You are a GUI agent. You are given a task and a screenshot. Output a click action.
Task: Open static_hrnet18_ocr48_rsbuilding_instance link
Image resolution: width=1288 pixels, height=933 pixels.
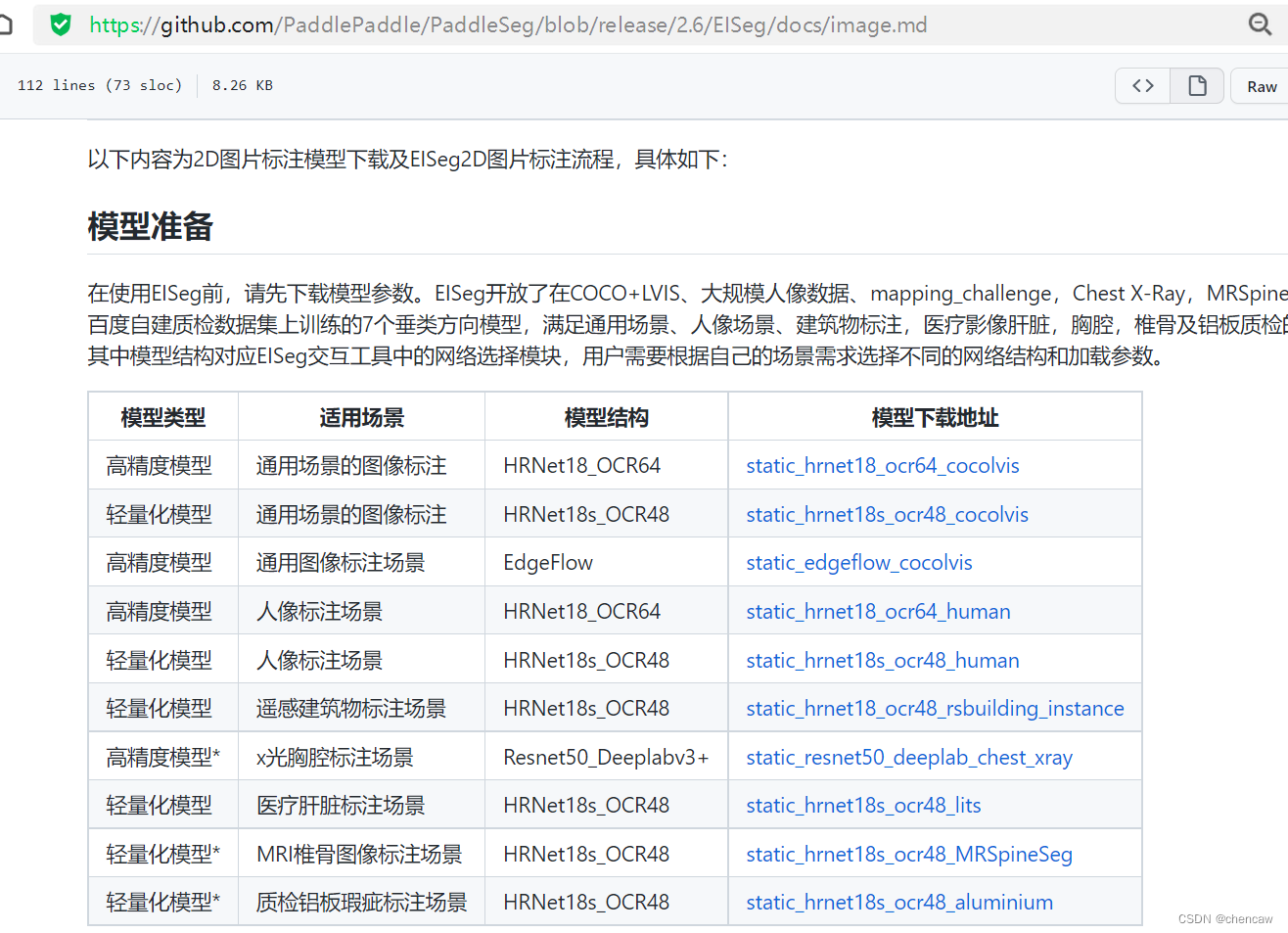935,709
